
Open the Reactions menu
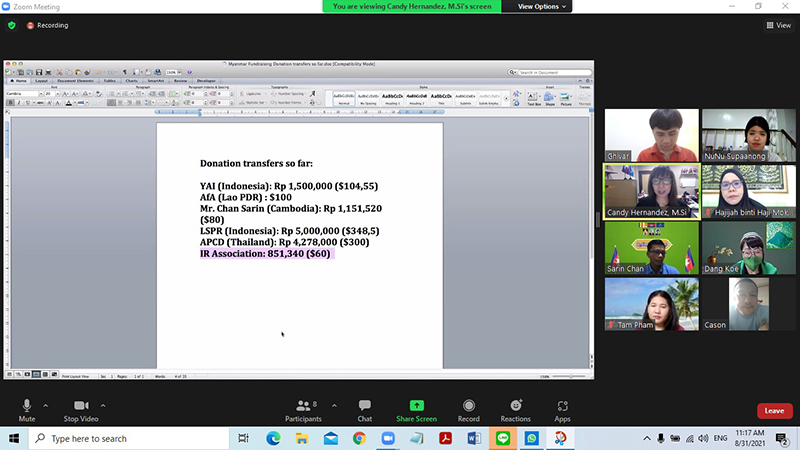(515, 411)
